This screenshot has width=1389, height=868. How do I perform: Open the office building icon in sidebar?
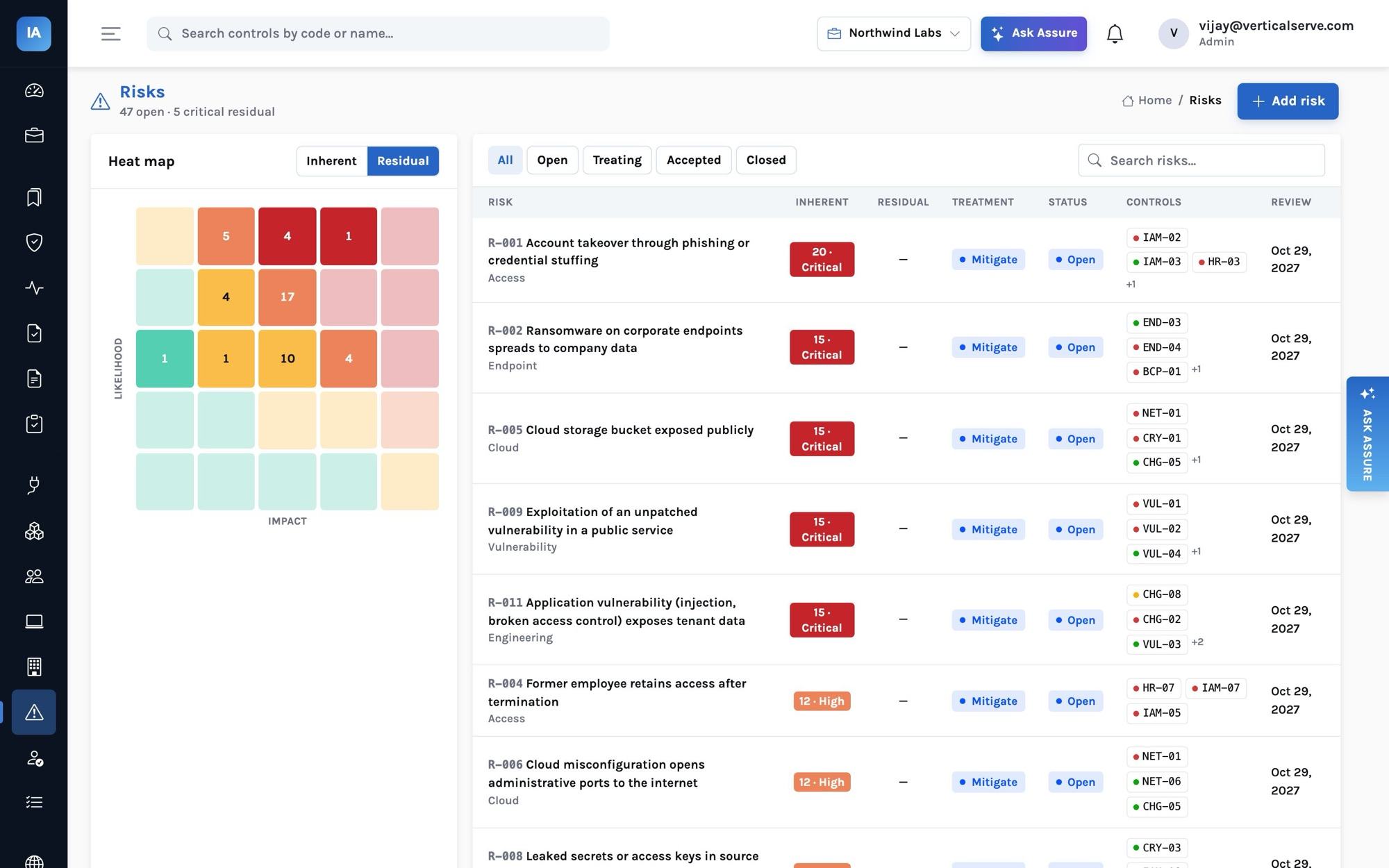[x=34, y=667]
